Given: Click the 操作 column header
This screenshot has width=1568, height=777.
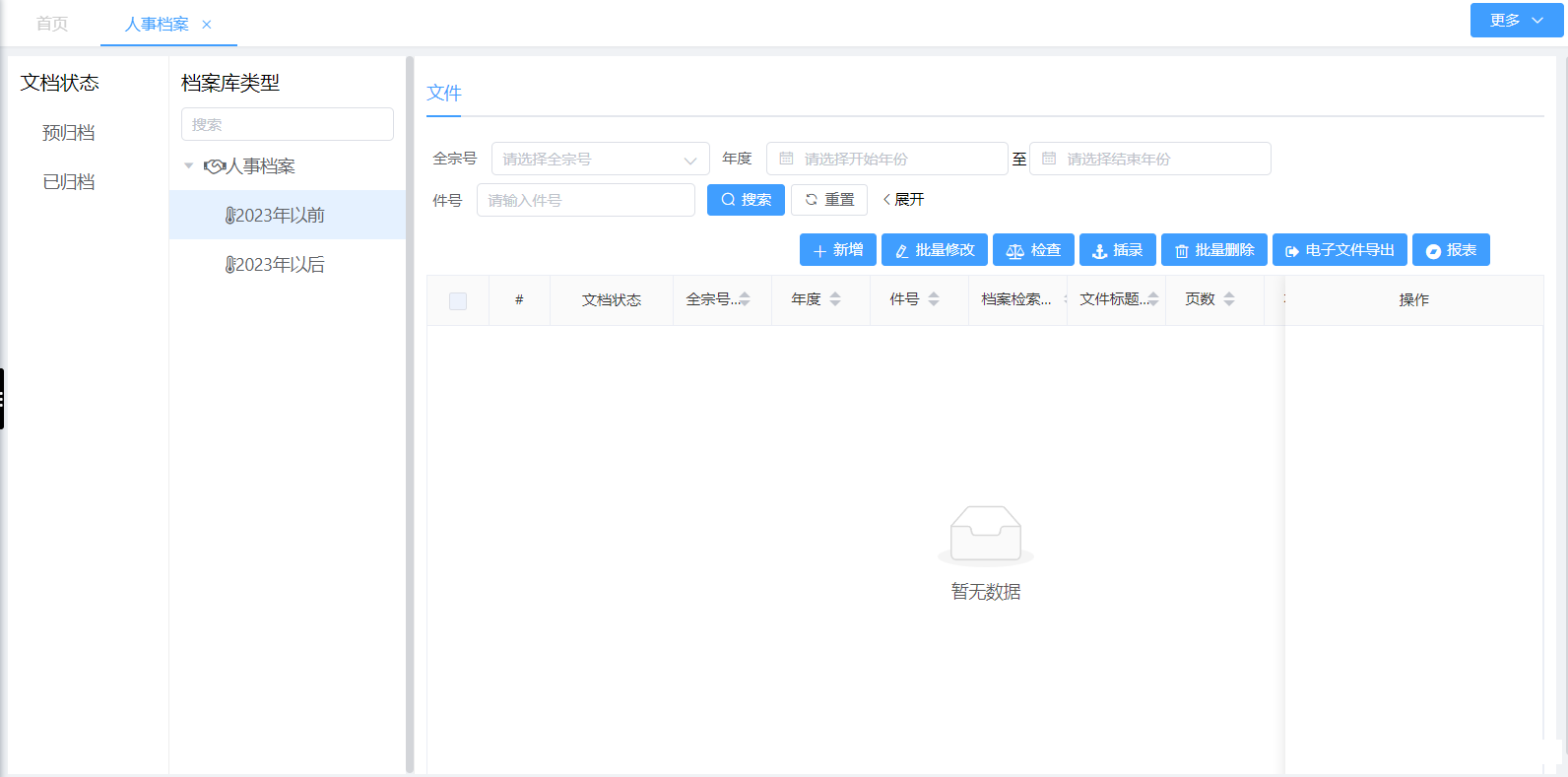Looking at the screenshot, I should [x=1413, y=299].
